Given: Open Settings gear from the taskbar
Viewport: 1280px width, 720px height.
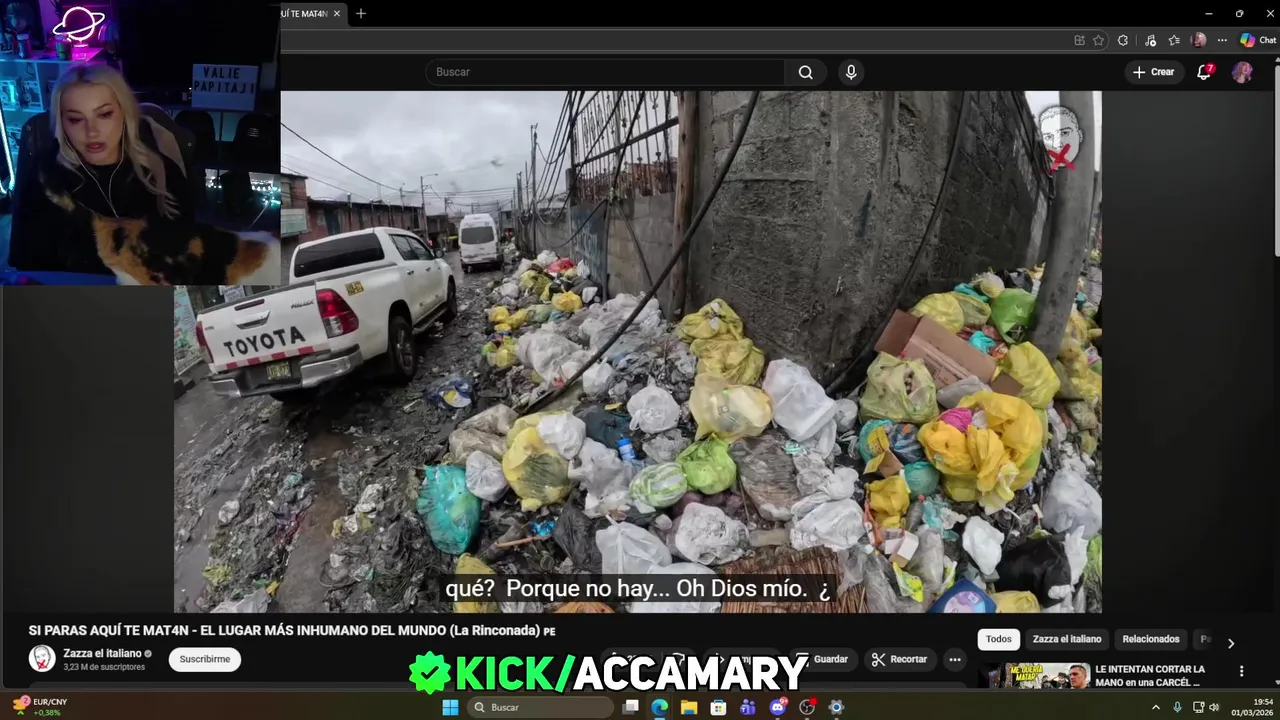Looking at the screenshot, I should 836,707.
